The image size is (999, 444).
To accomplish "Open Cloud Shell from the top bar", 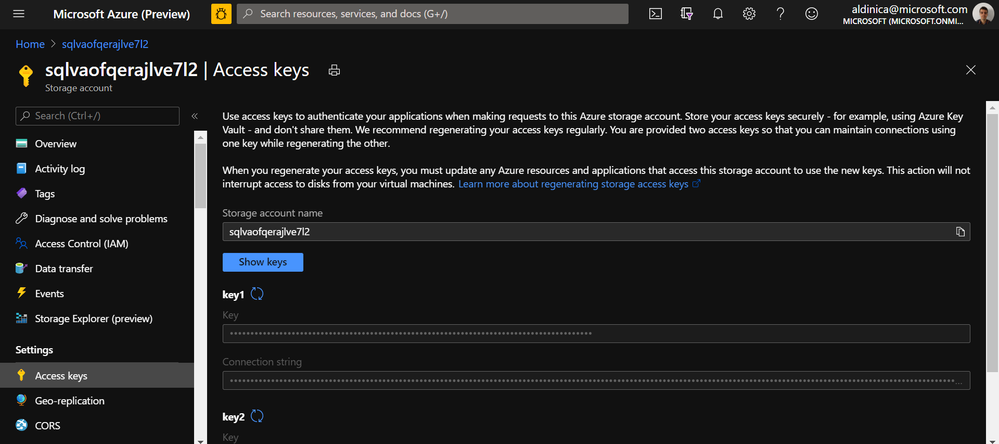I will (655, 14).
